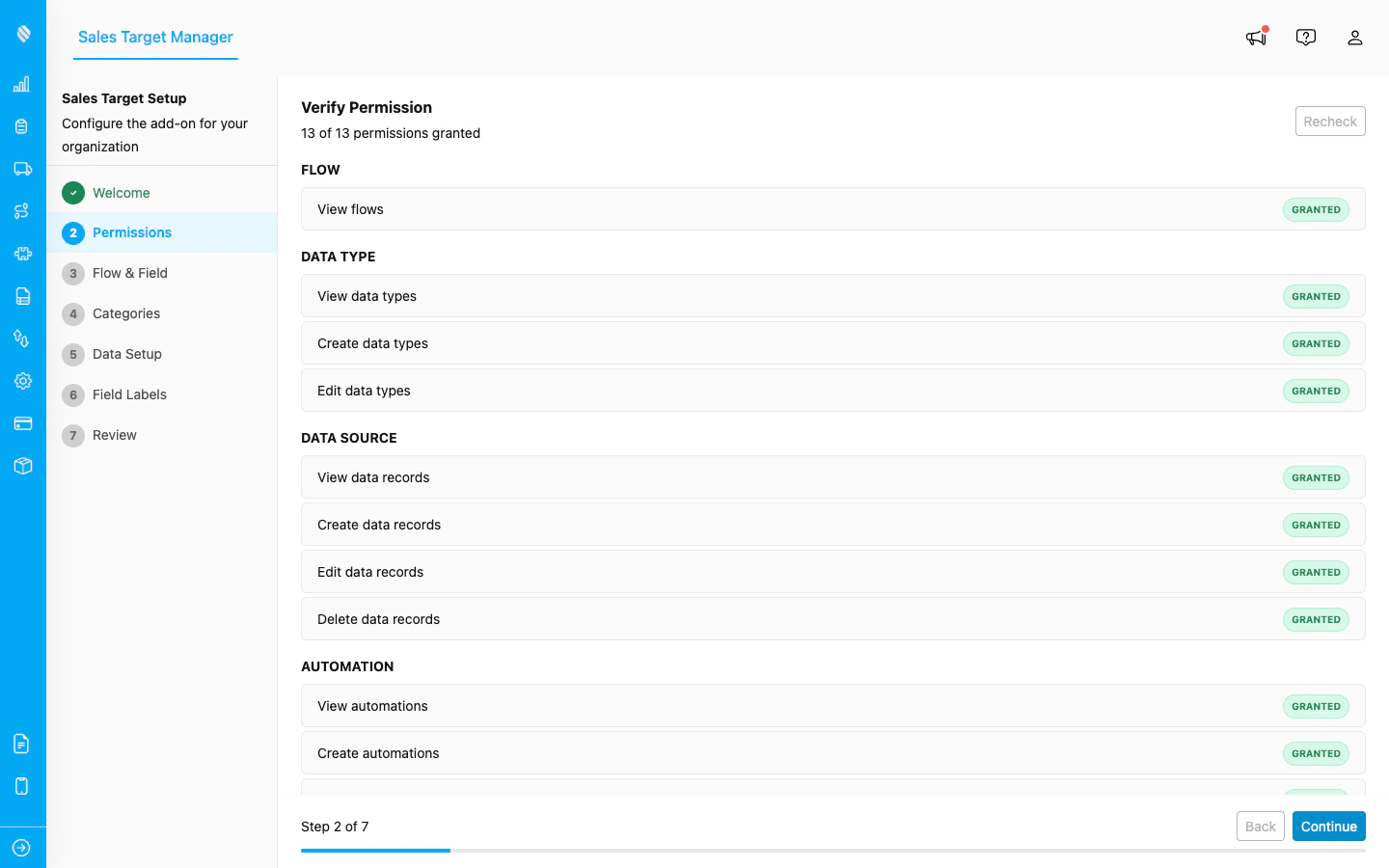Click the logout arrow at sidebar bottom
Screen dimensions: 1389x868
pyautogui.click(x=22, y=847)
